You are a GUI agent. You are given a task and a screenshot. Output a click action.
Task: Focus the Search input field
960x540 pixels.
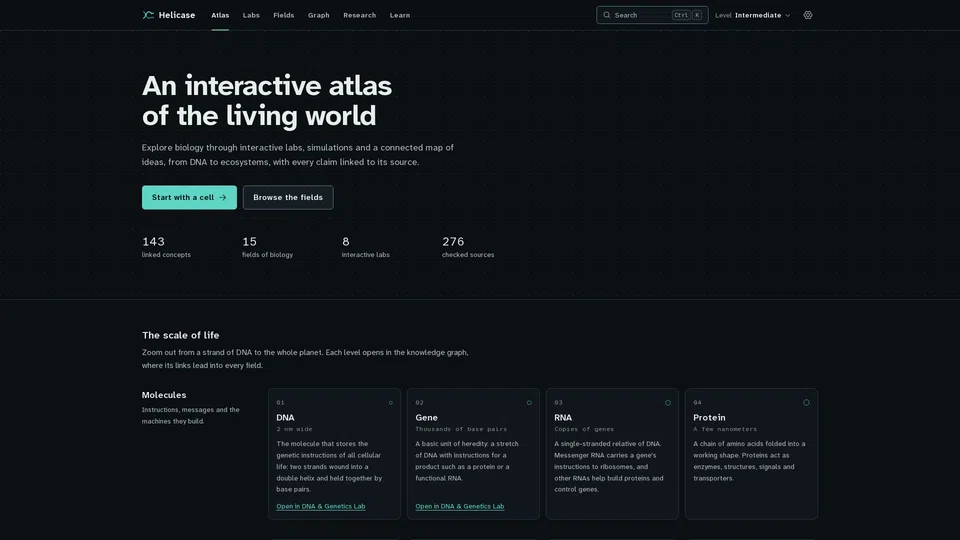pos(652,15)
